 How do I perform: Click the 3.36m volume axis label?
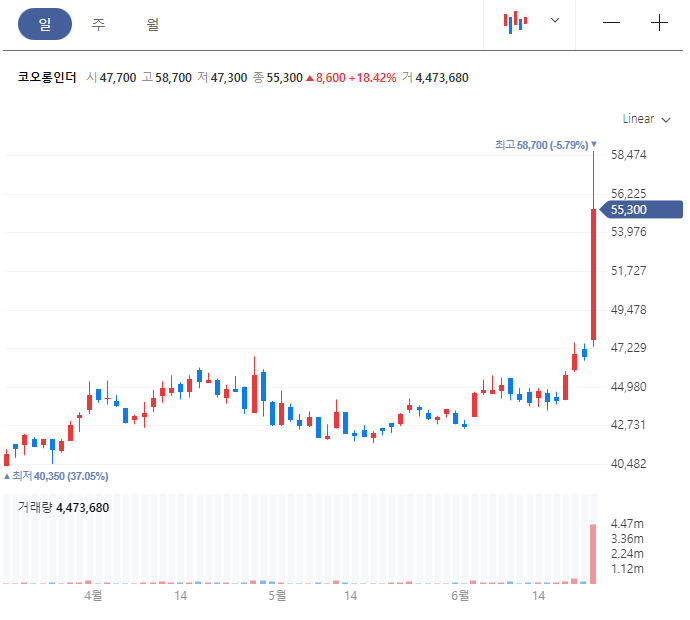(627, 539)
